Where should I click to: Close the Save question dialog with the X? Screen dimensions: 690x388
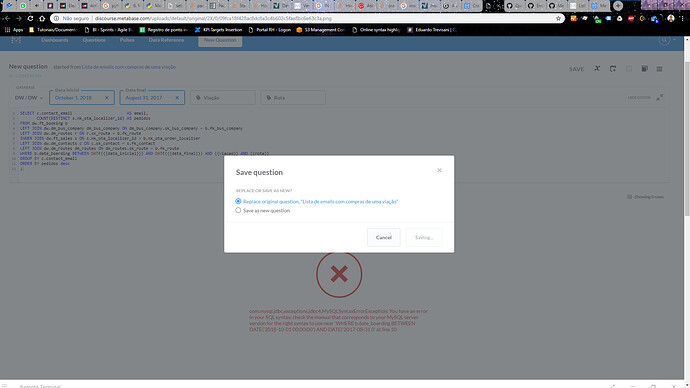[x=439, y=170]
